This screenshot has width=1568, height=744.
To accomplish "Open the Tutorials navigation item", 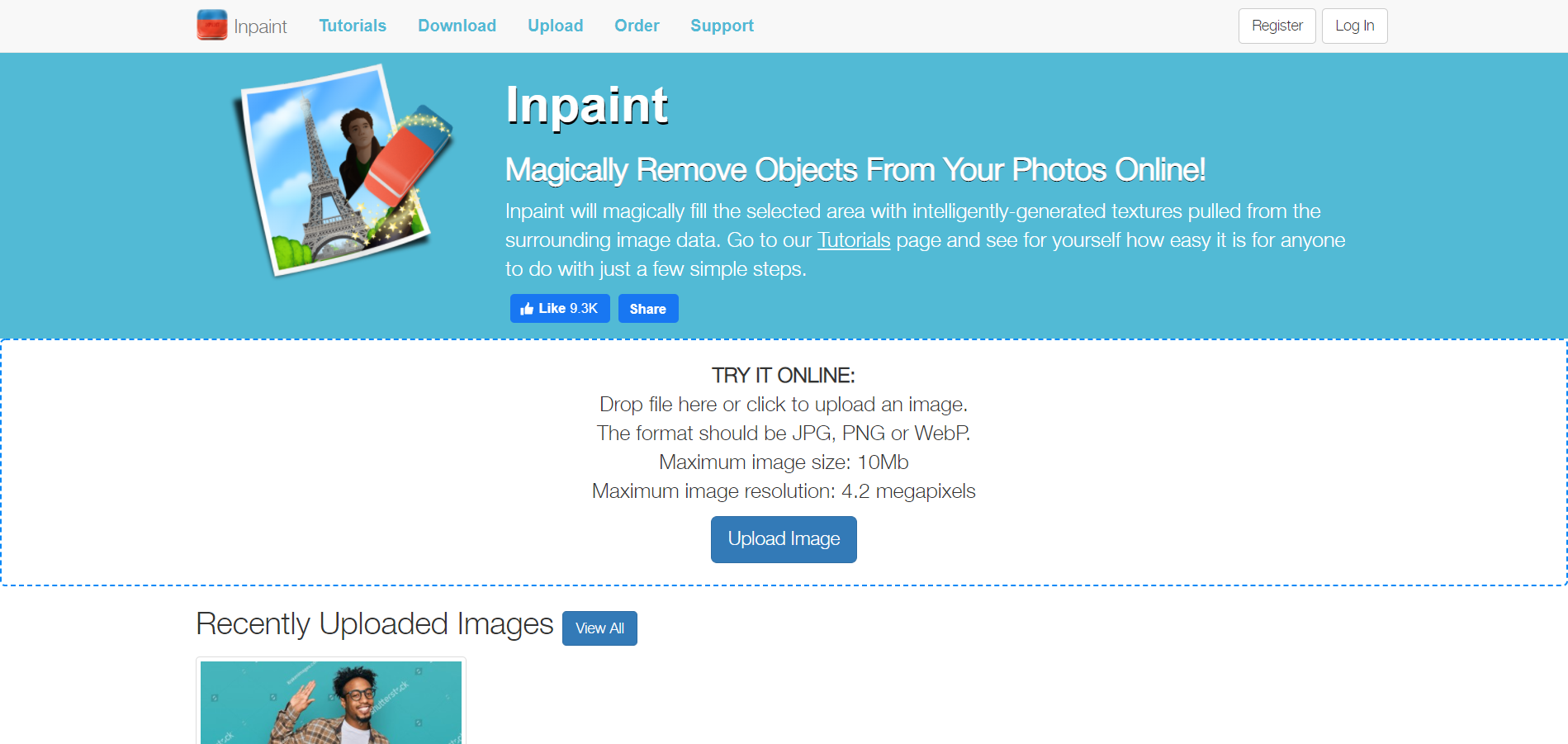I will coord(353,26).
